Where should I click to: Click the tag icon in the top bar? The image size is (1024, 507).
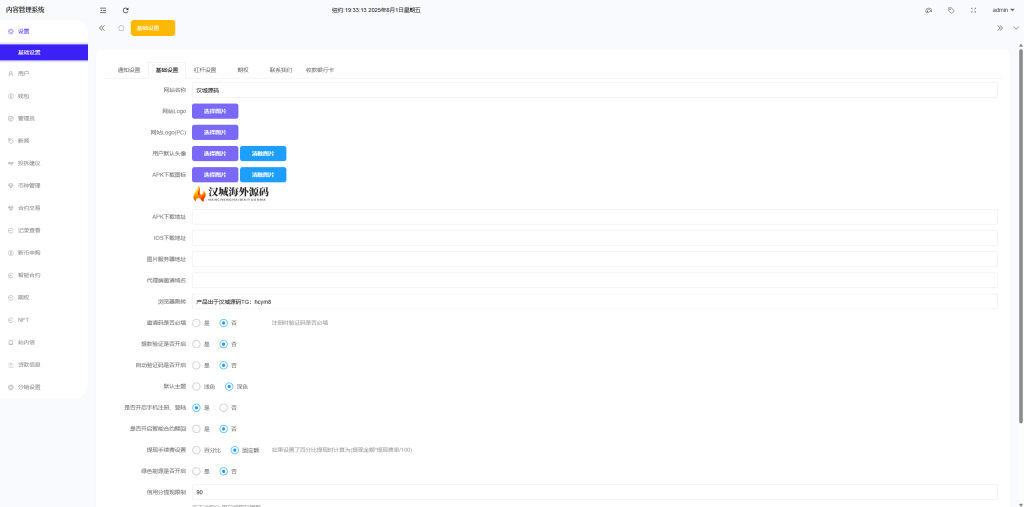point(950,10)
